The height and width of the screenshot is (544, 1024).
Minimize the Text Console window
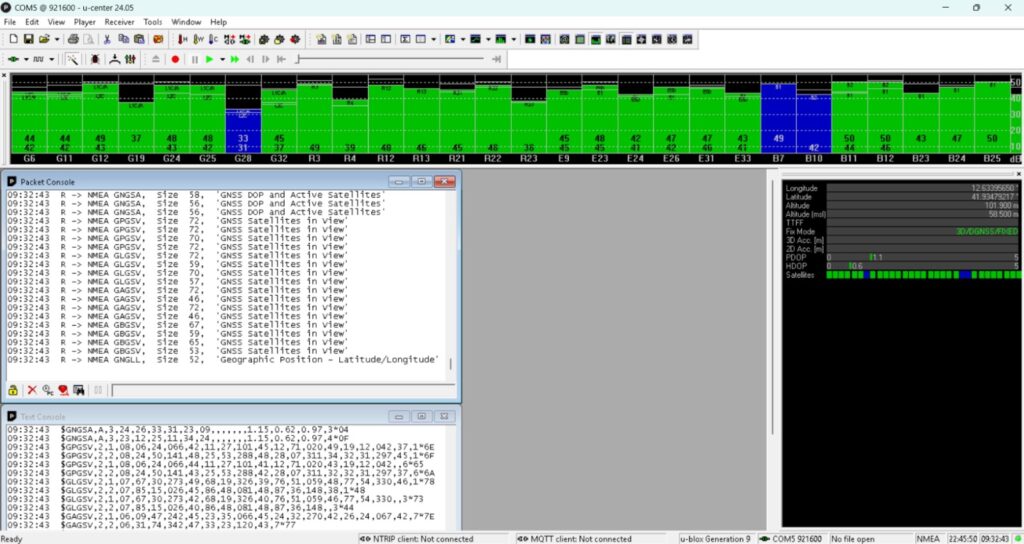coord(399,416)
